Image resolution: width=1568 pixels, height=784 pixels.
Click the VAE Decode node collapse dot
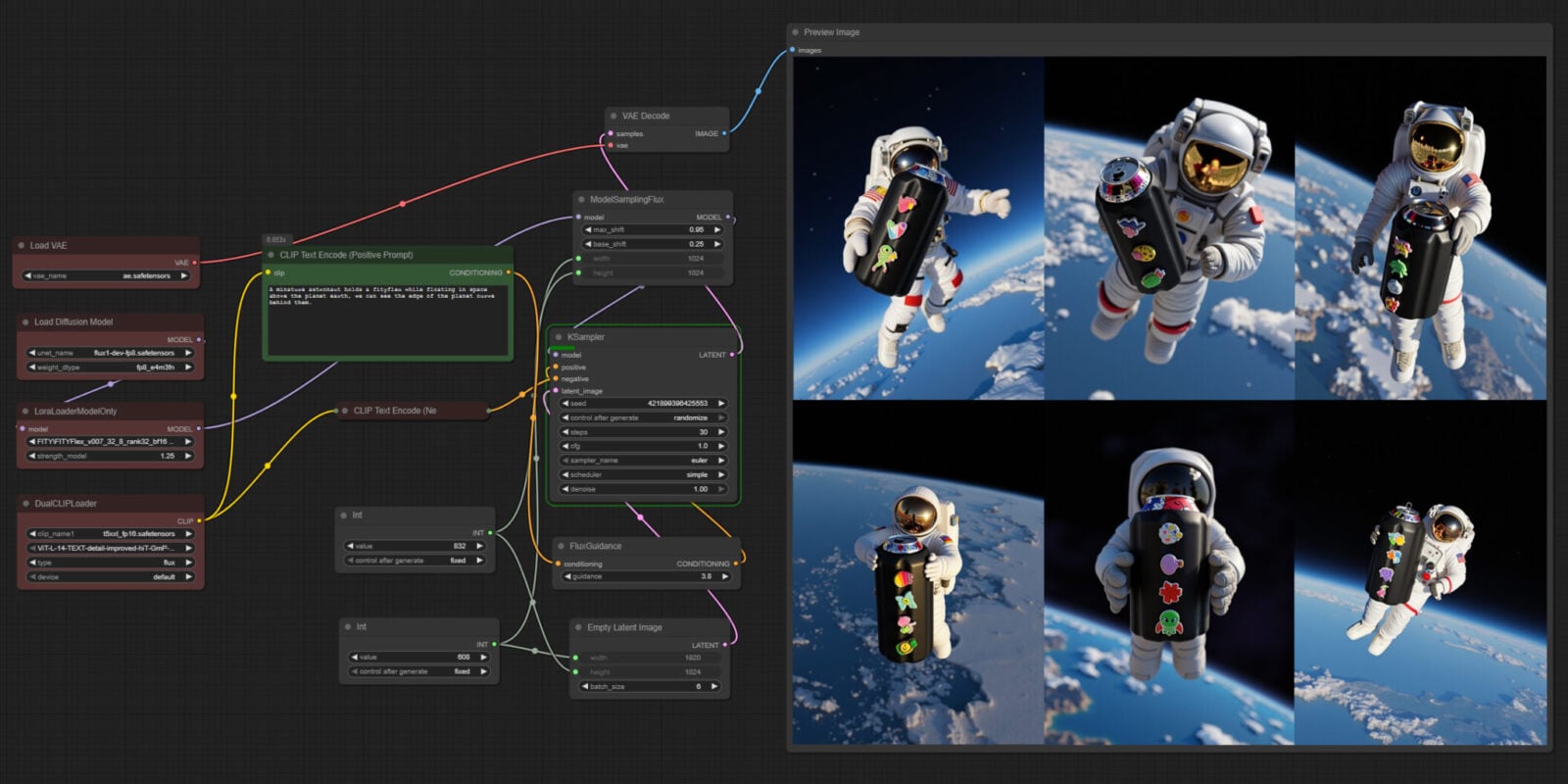tap(612, 116)
